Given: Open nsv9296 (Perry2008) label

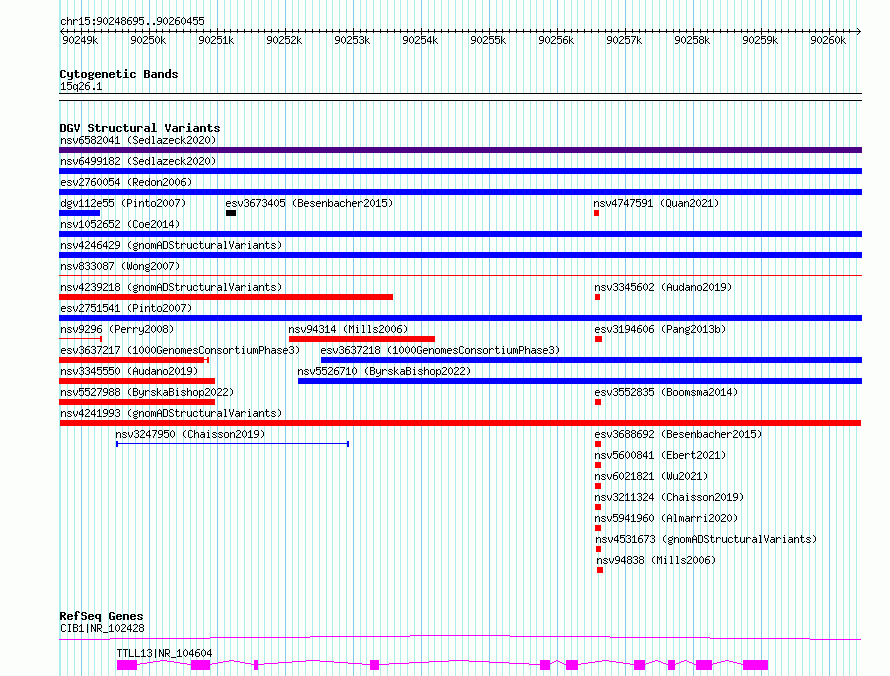Looking at the screenshot, I should (x=117, y=329).
